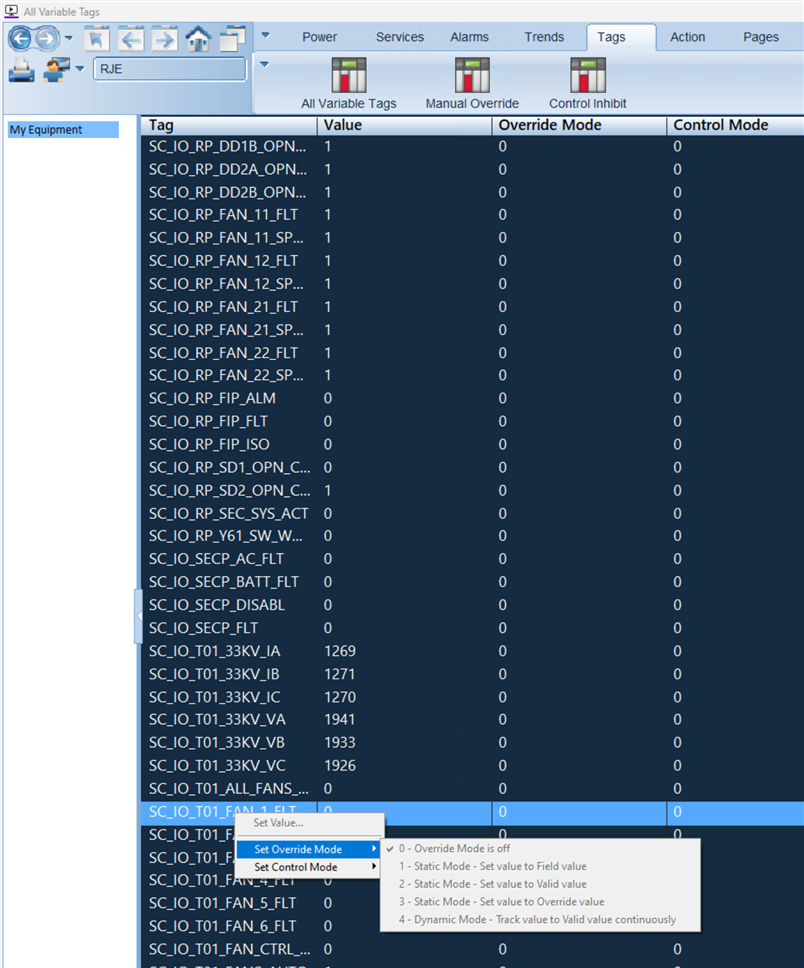Screen dimensions: 804x968
Task: Select '0 - Override Mode is off' option
Action: [x=454, y=848]
